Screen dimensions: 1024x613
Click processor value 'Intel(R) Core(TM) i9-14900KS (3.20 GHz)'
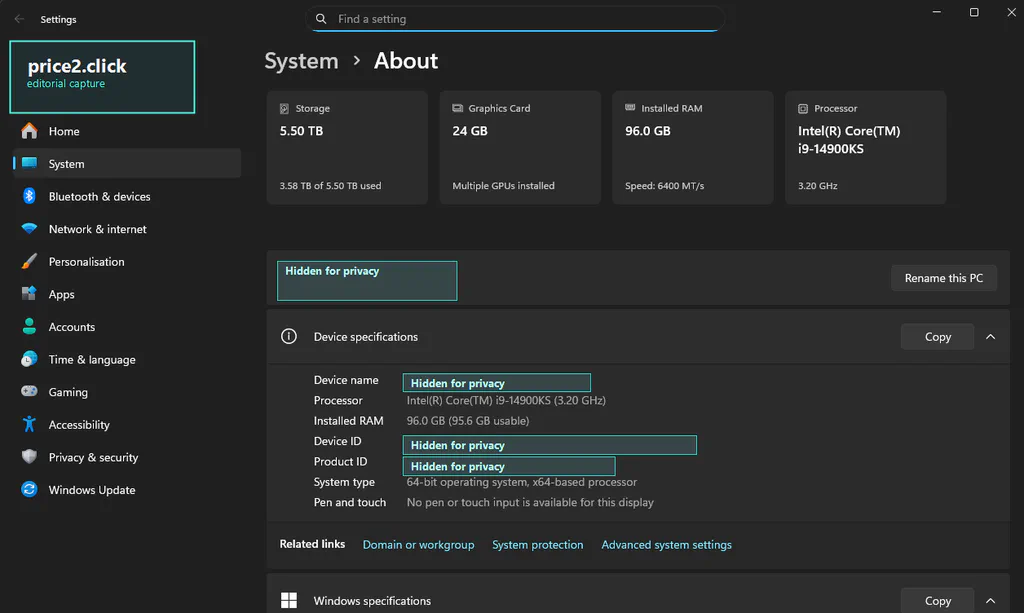click(x=506, y=400)
